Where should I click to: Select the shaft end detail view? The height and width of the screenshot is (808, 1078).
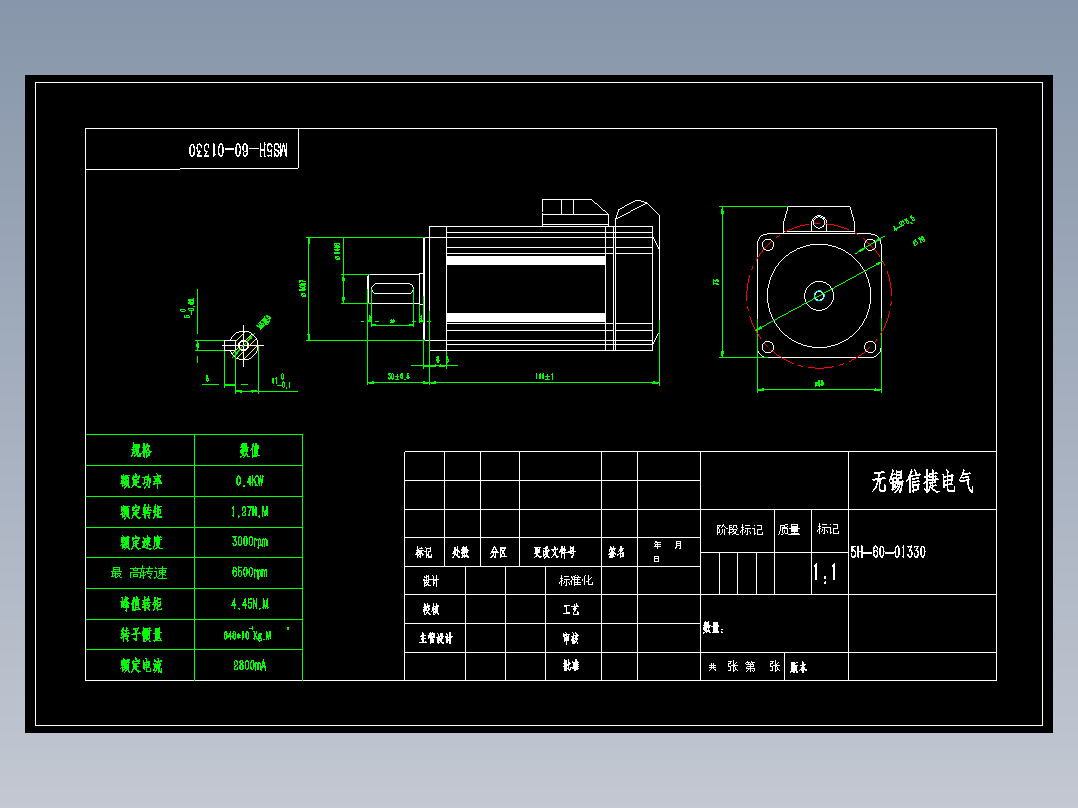coord(243,345)
